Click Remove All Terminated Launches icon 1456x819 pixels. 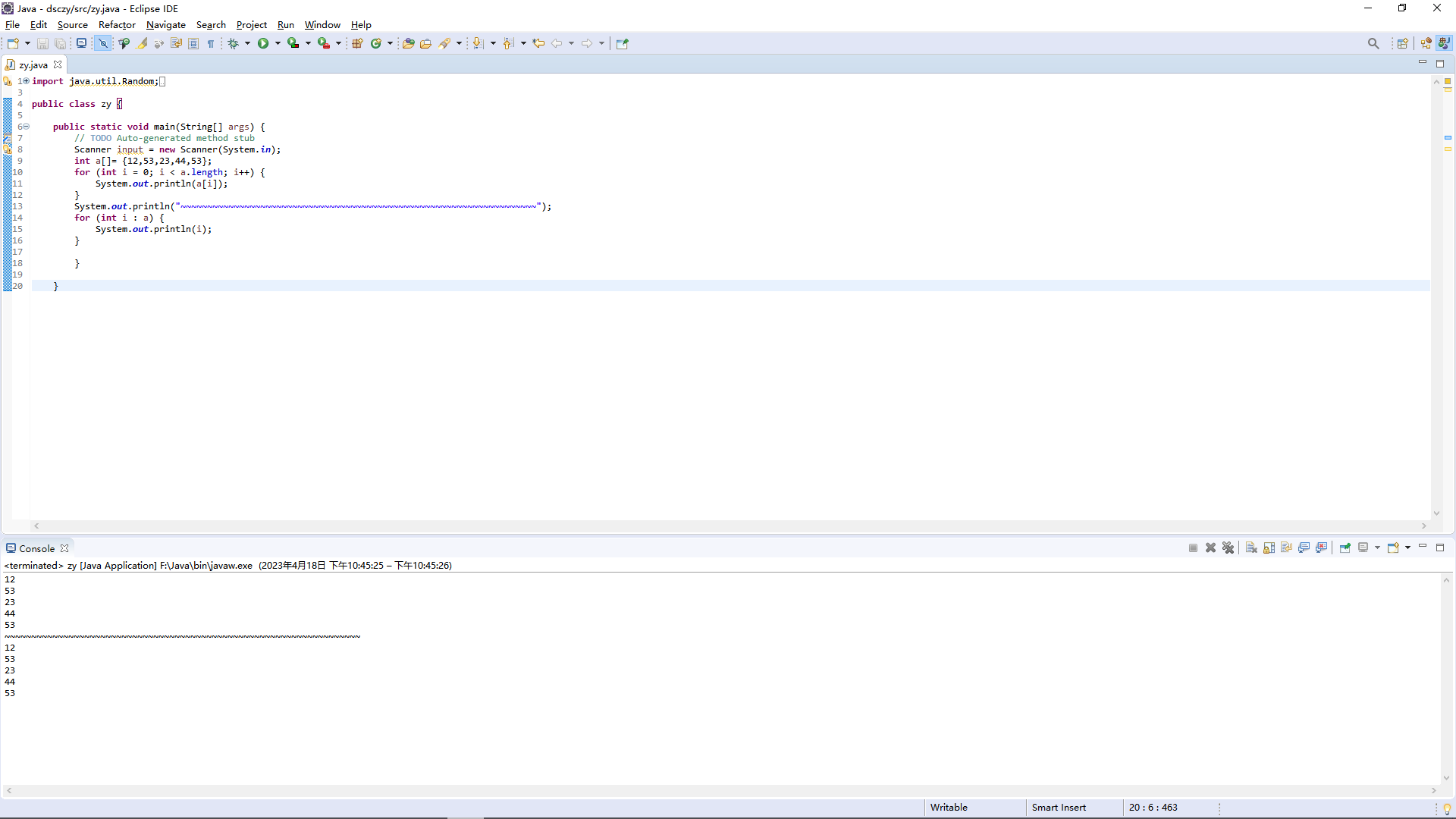(x=1228, y=548)
